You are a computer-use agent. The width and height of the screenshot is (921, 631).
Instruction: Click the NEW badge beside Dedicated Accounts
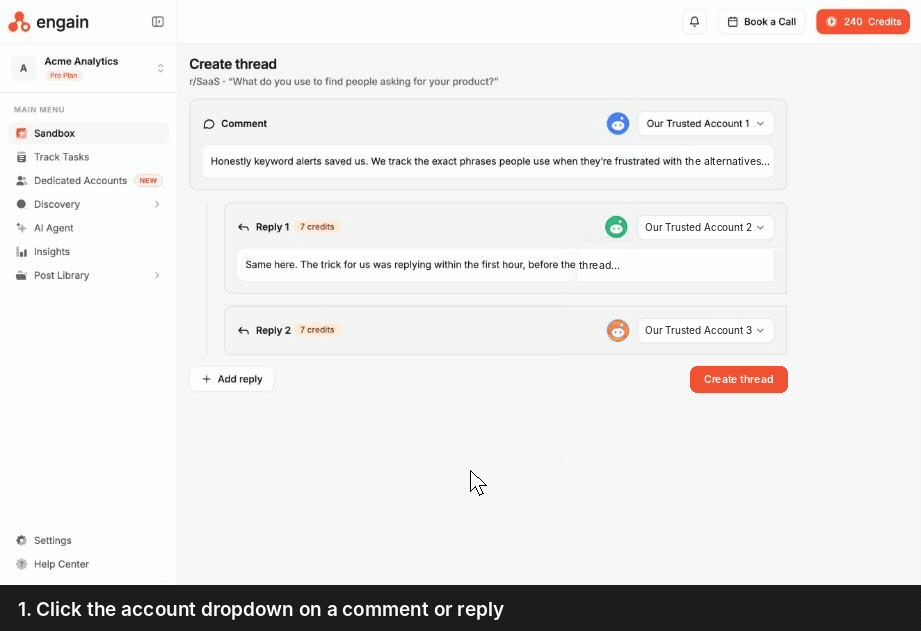pos(148,180)
